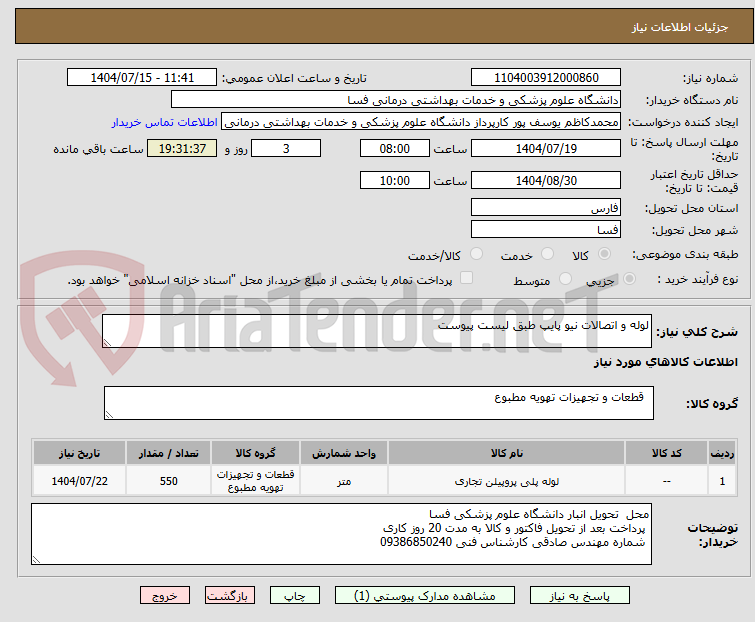The image size is (755, 622).
Task: Click the پاسخ به نیاز button
Action: 580,596
